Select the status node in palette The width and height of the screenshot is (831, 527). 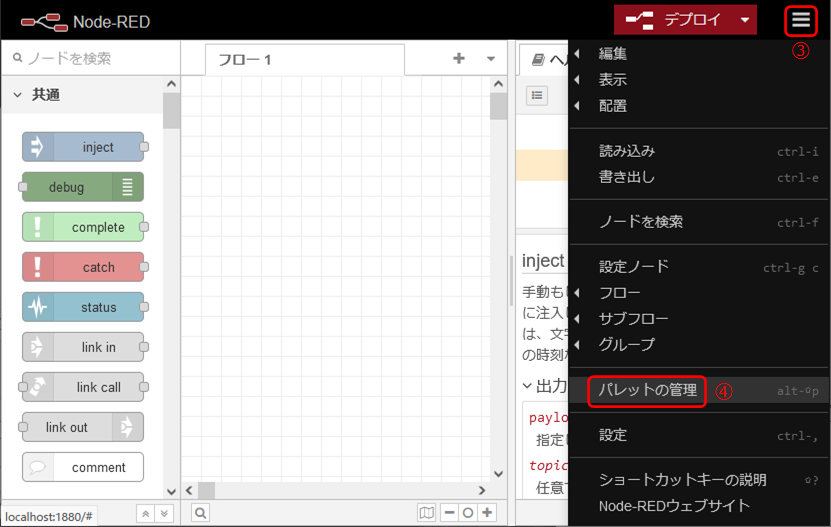83,307
